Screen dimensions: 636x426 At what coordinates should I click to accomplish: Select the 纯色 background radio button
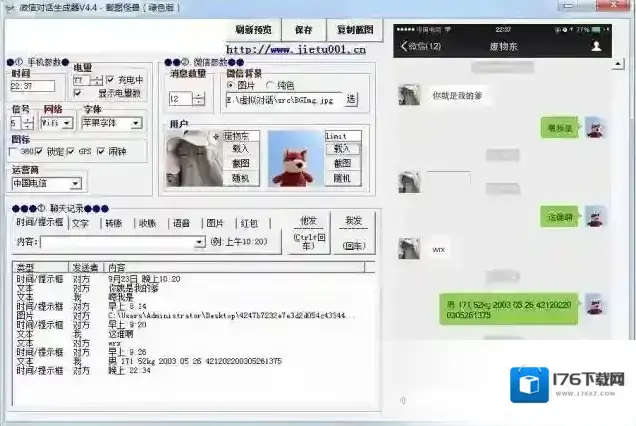(270, 85)
